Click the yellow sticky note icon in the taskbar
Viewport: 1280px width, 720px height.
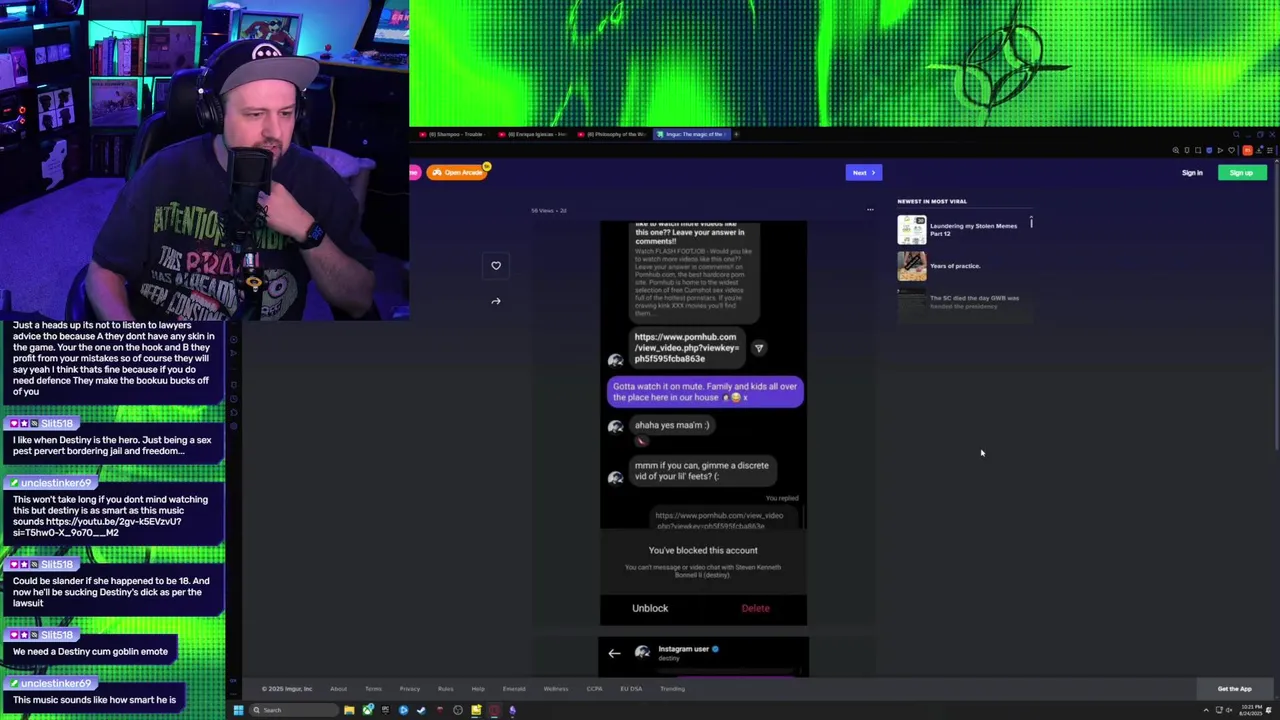(476, 710)
